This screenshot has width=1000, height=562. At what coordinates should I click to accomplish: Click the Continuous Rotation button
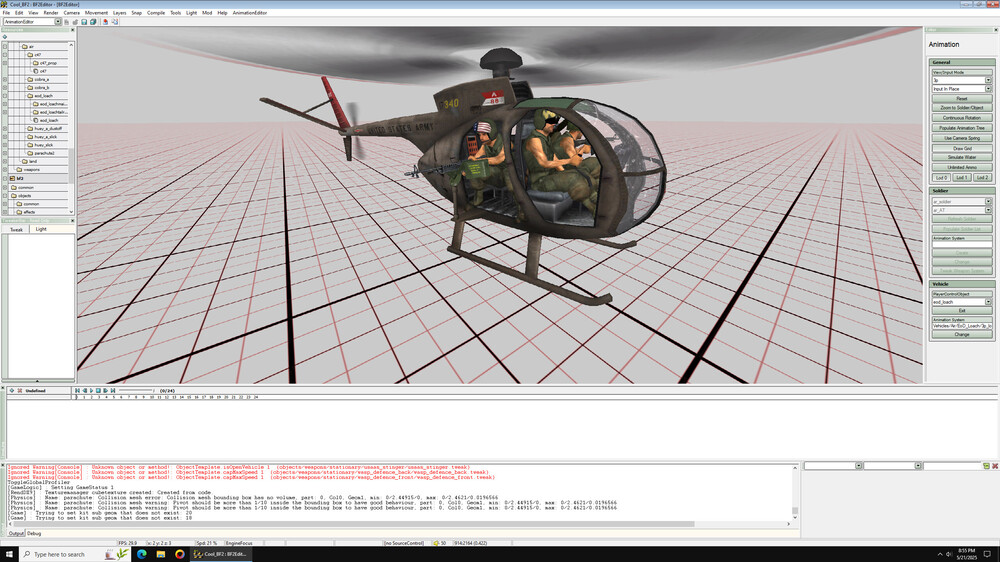point(962,118)
